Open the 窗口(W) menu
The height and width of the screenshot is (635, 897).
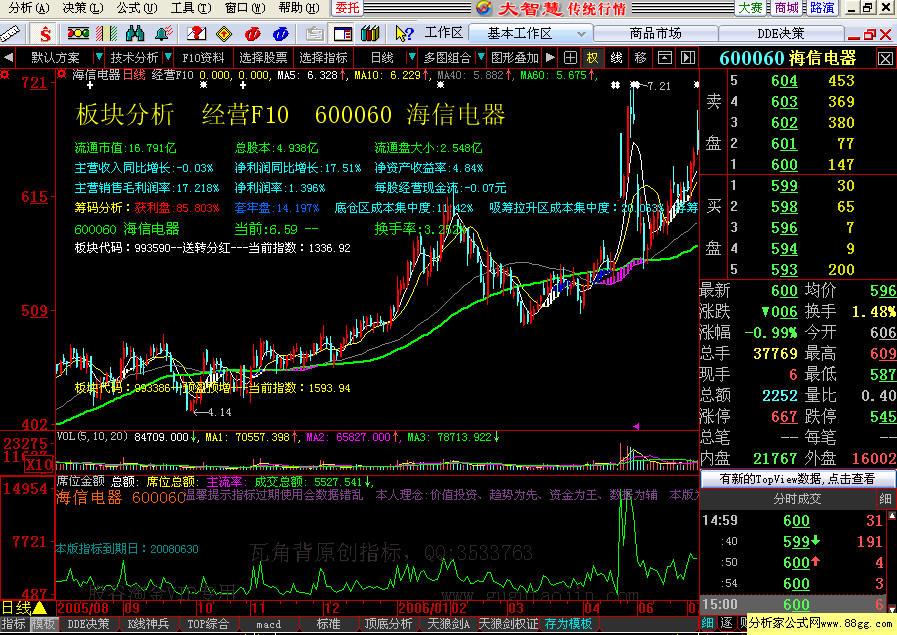pos(245,8)
